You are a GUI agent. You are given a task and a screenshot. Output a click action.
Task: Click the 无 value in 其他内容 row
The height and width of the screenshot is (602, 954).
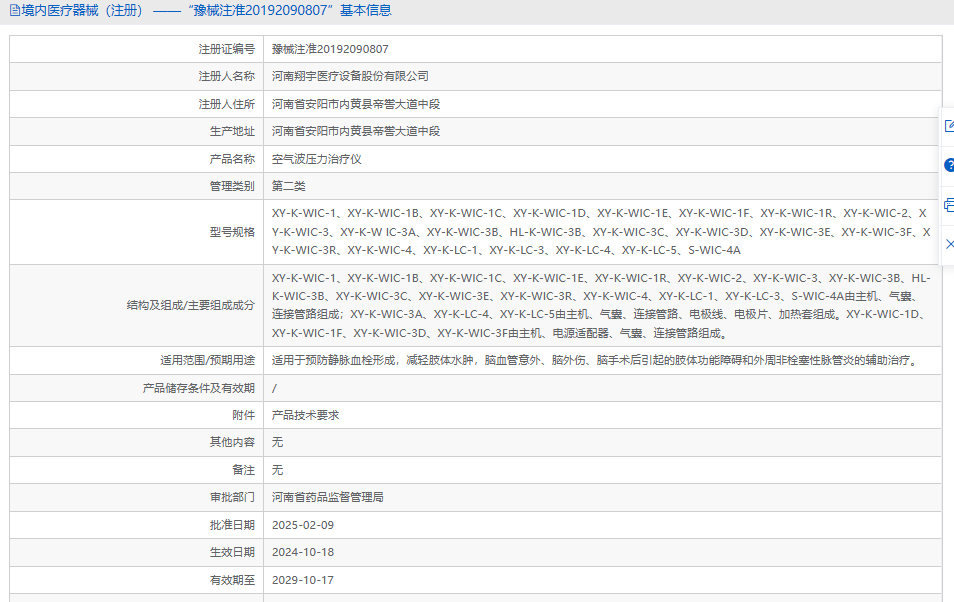[x=277, y=442]
